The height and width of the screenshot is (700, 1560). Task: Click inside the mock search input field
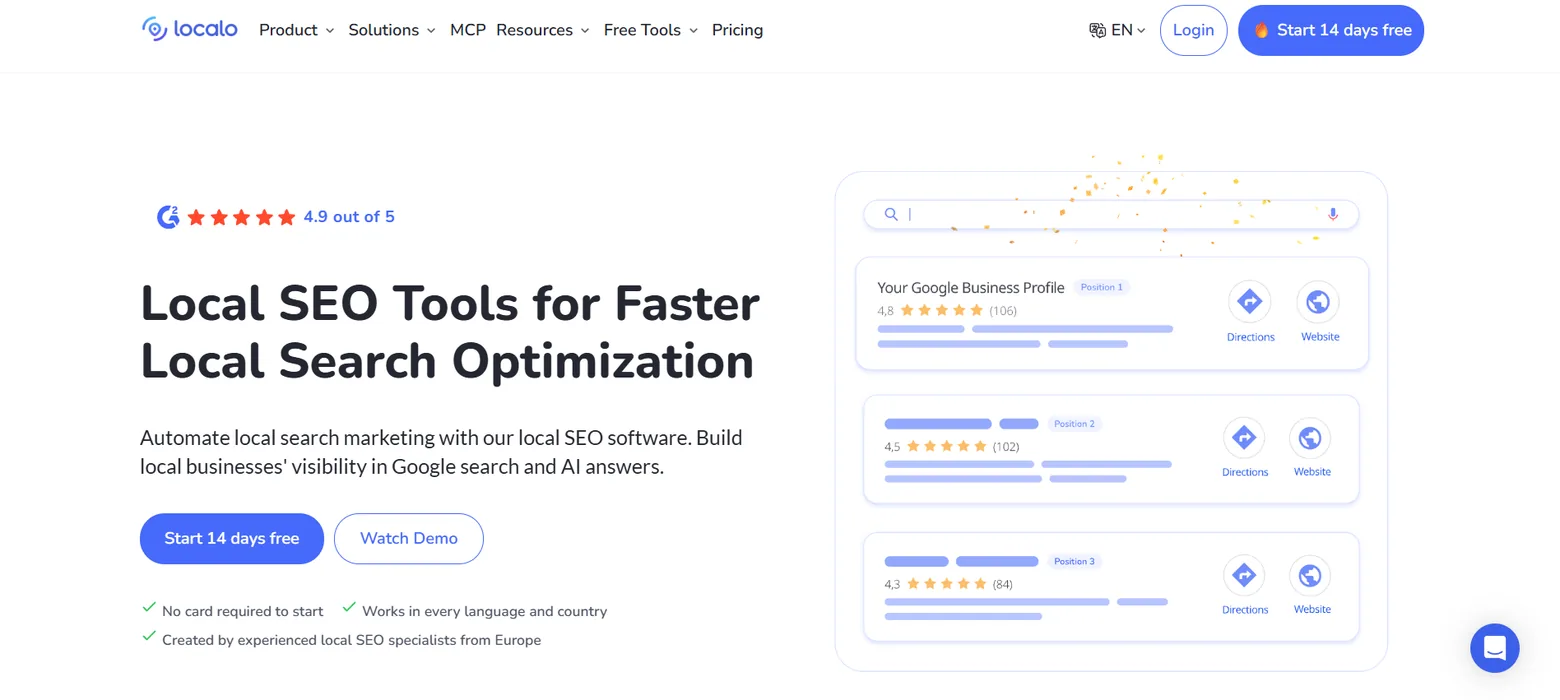coord(1111,214)
